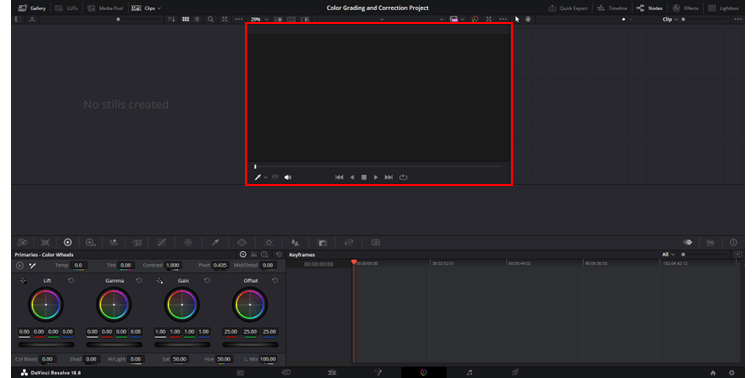Open the Scopes panel icon
756x378 pixels.
(711, 243)
